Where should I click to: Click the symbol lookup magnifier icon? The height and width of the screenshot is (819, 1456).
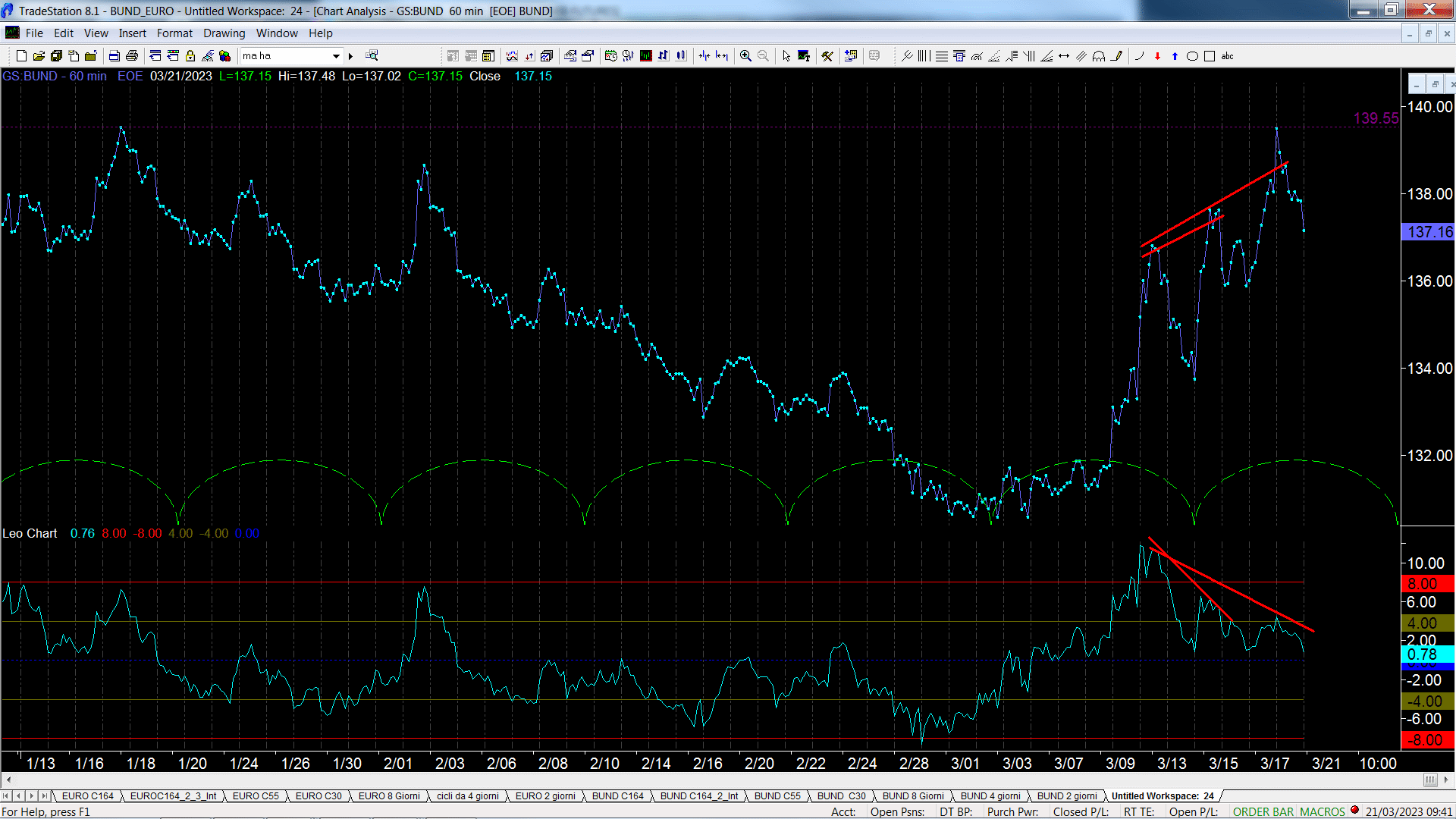click(372, 55)
